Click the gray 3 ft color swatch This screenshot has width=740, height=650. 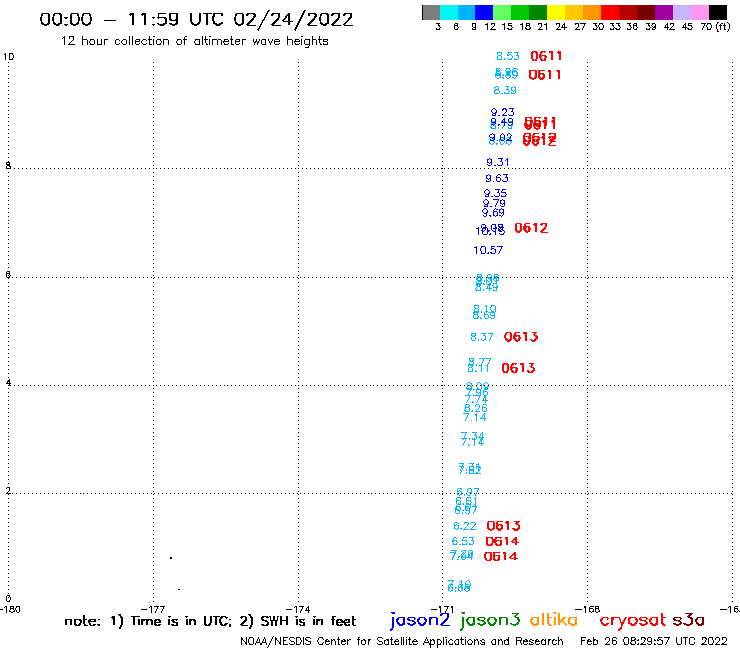(431, 12)
